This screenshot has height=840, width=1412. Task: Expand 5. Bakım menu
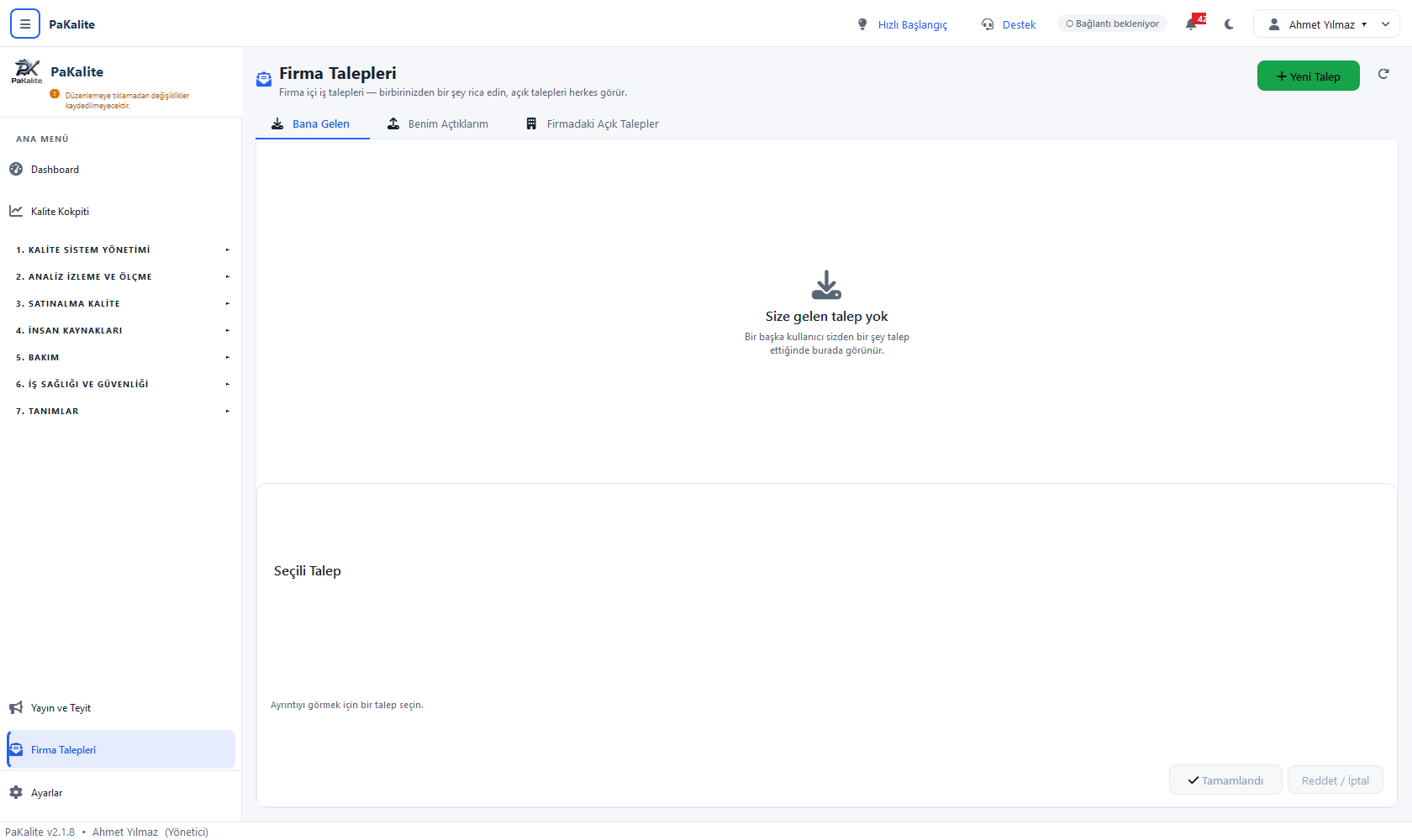click(121, 357)
